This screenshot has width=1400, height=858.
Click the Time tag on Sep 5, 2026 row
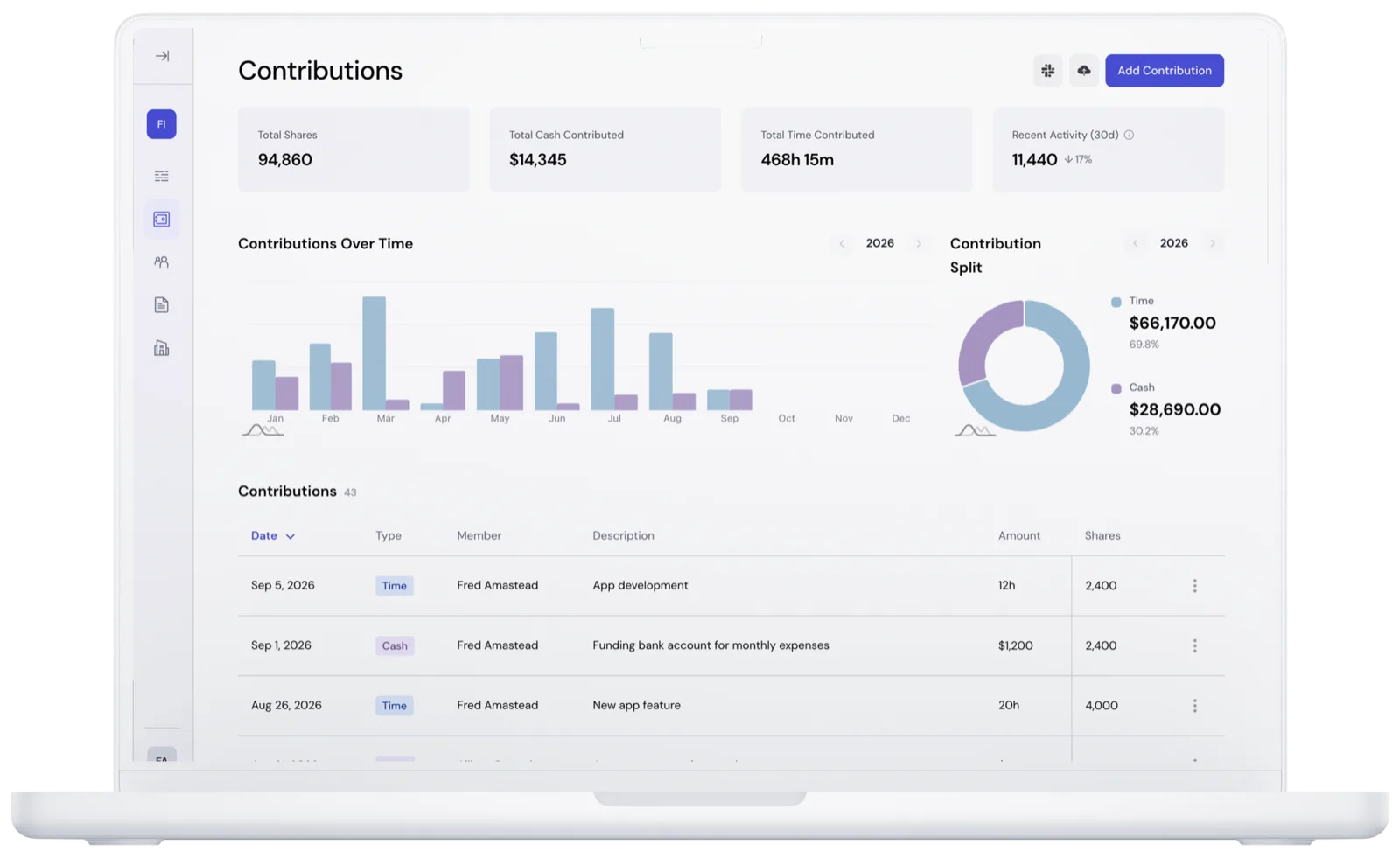point(395,586)
